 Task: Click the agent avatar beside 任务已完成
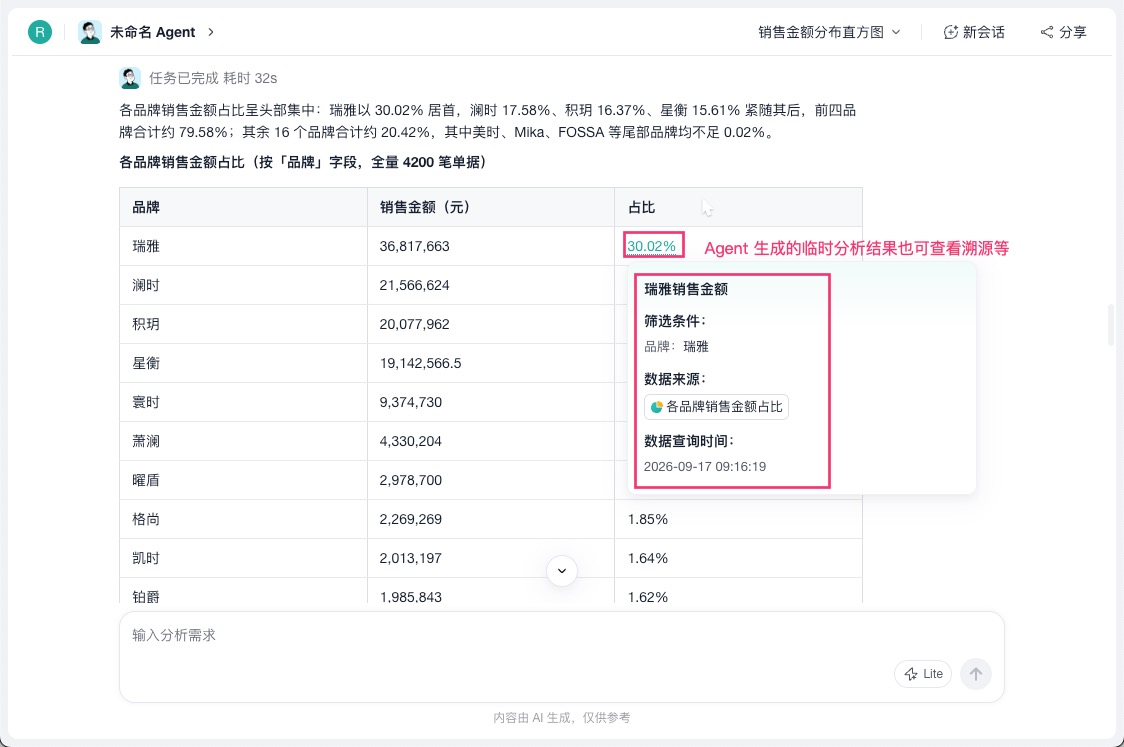tap(130, 77)
